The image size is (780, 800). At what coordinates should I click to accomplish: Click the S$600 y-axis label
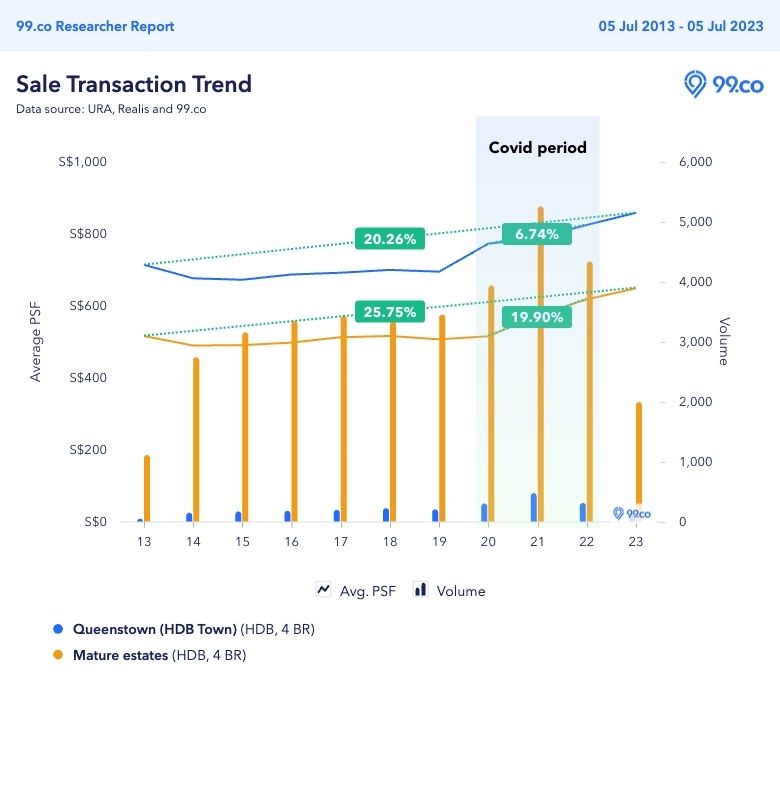(88, 306)
